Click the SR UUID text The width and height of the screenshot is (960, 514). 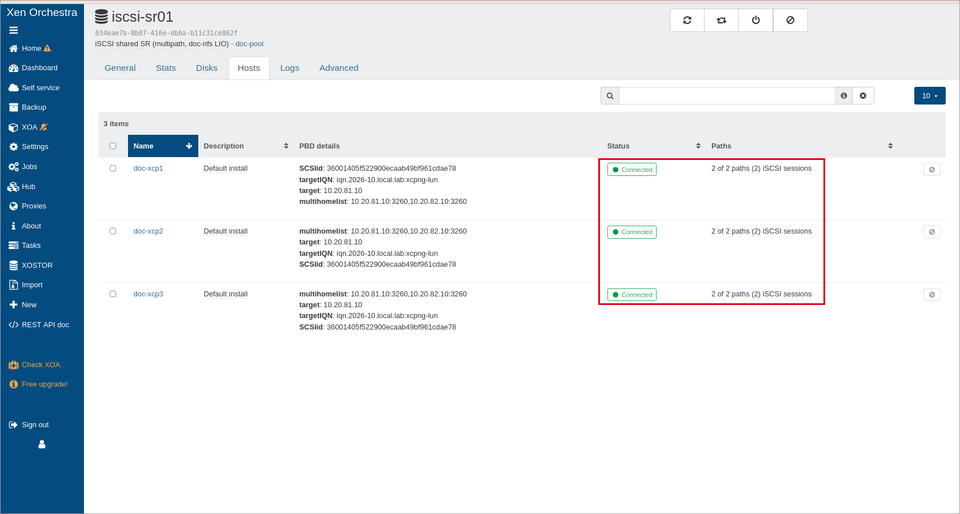click(x=167, y=33)
